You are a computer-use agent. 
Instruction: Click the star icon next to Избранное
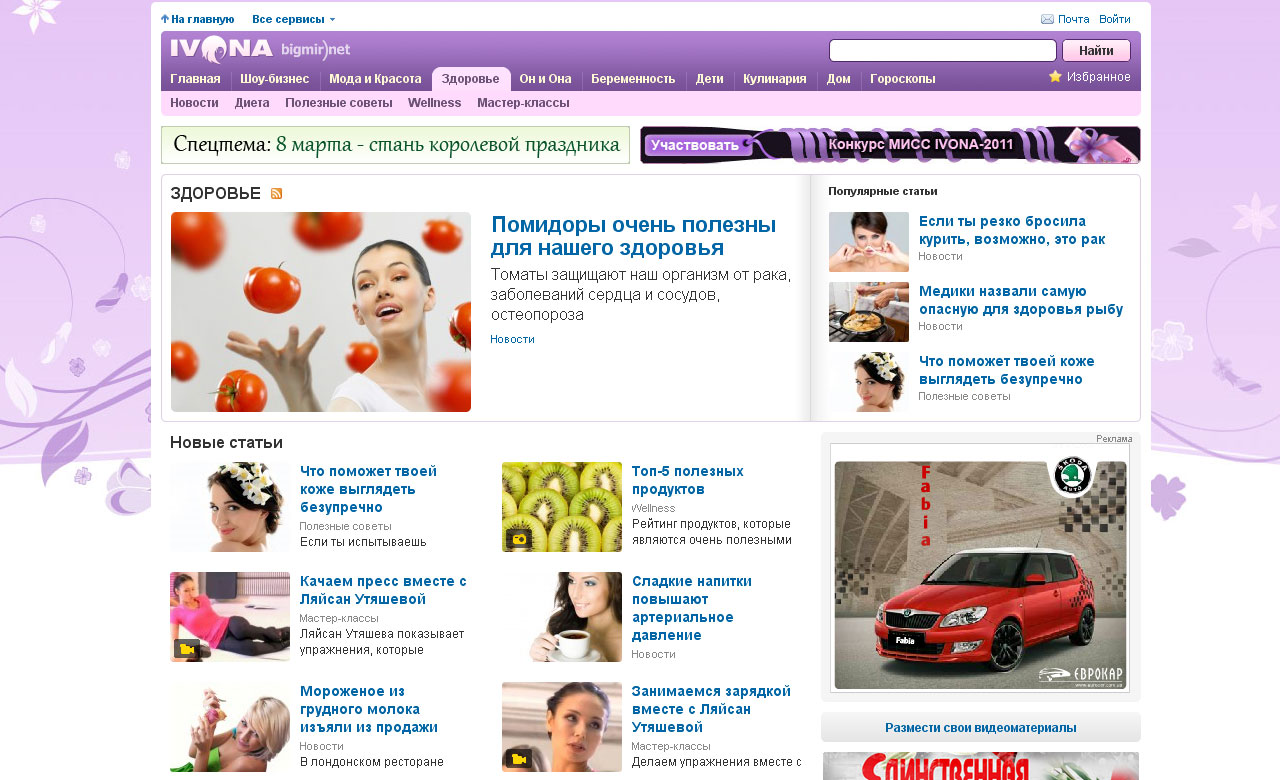(1055, 77)
